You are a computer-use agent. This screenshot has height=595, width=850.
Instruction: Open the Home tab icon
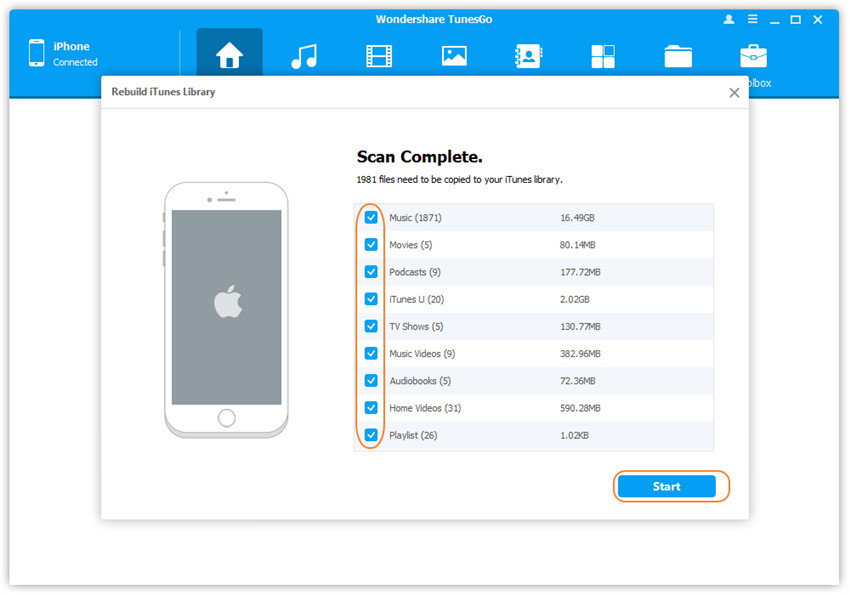coord(229,57)
